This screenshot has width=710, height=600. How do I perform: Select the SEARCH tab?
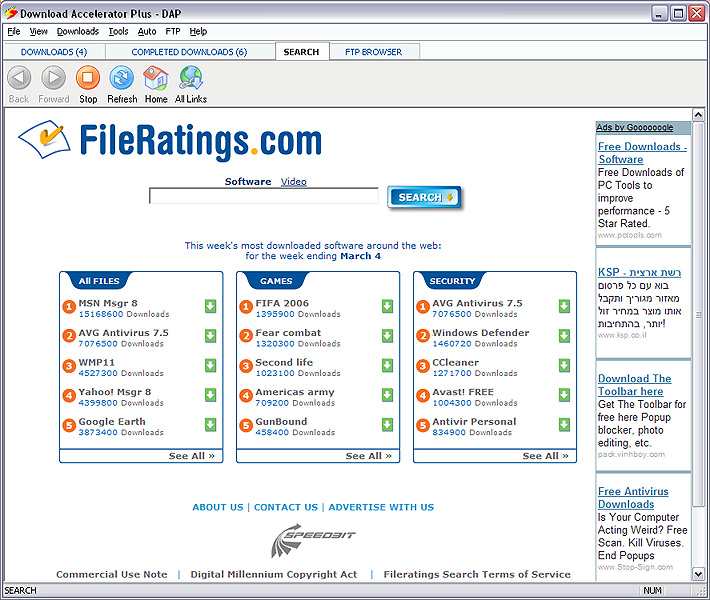pyautogui.click(x=302, y=52)
